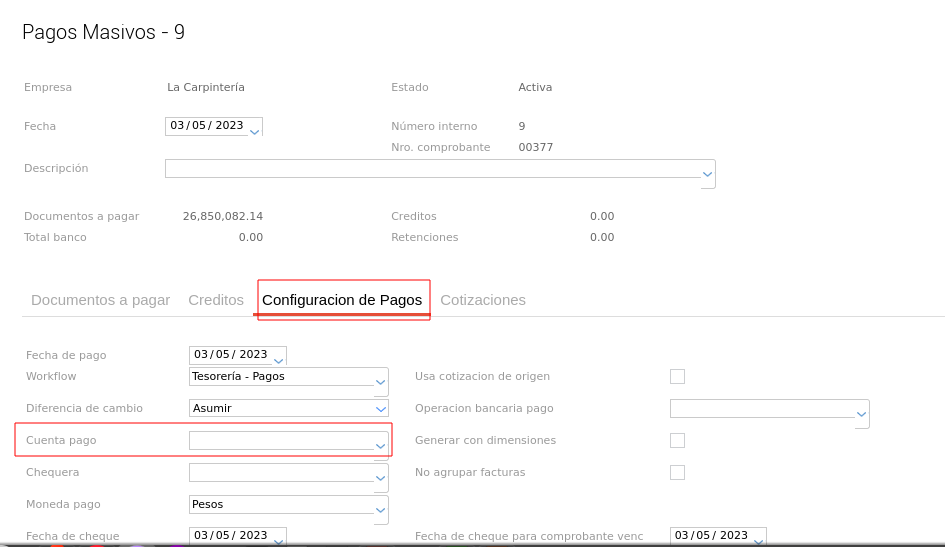Screen dimensions: 945x547
Task: Click the top Fecha date input
Action: [206, 126]
